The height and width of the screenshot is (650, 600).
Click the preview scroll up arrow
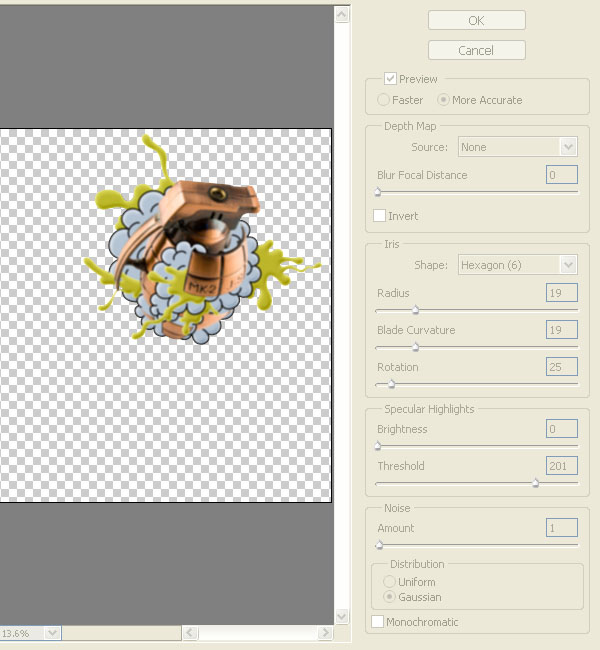click(x=342, y=15)
